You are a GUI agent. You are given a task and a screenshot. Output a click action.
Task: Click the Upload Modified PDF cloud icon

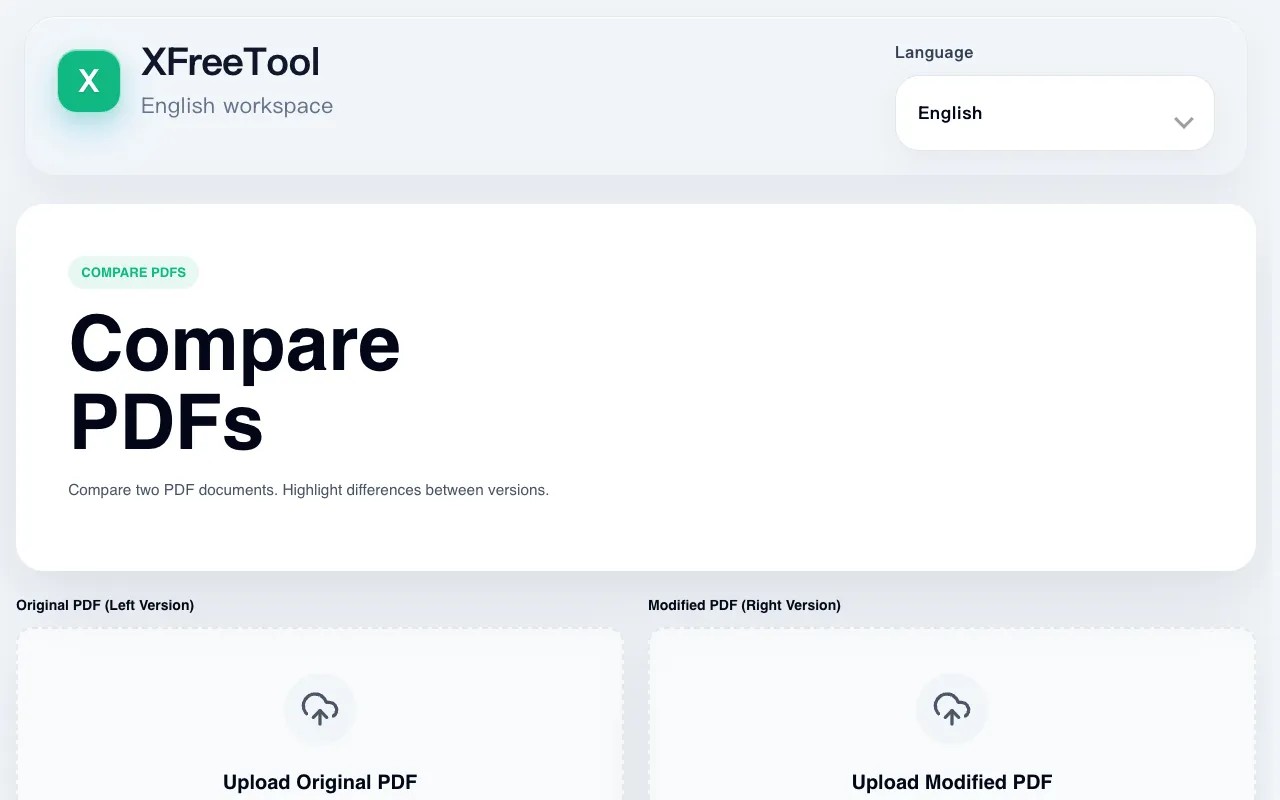click(x=952, y=709)
